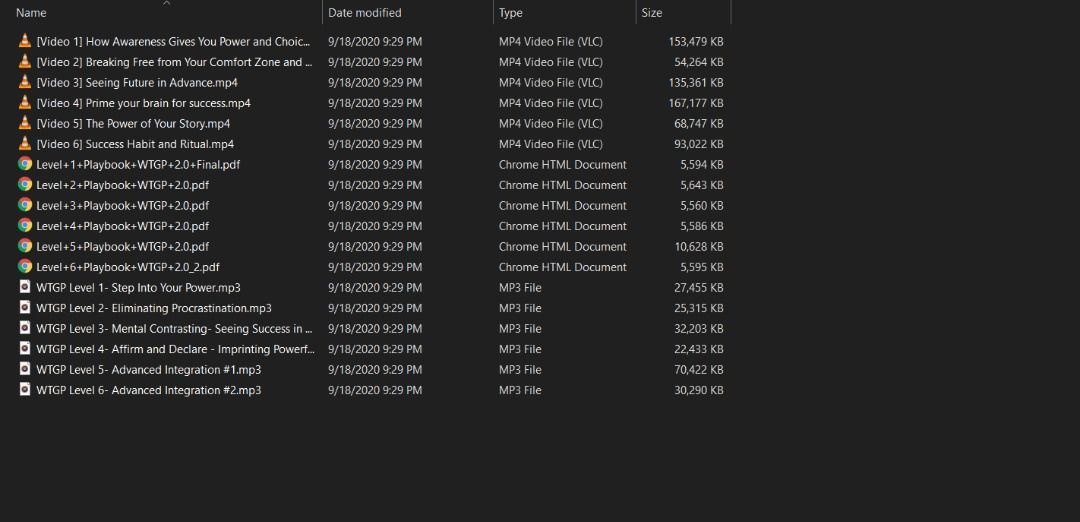Select Success Habit and Ritual.mp4 file
This screenshot has height=522, width=1080.
(x=135, y=144)
